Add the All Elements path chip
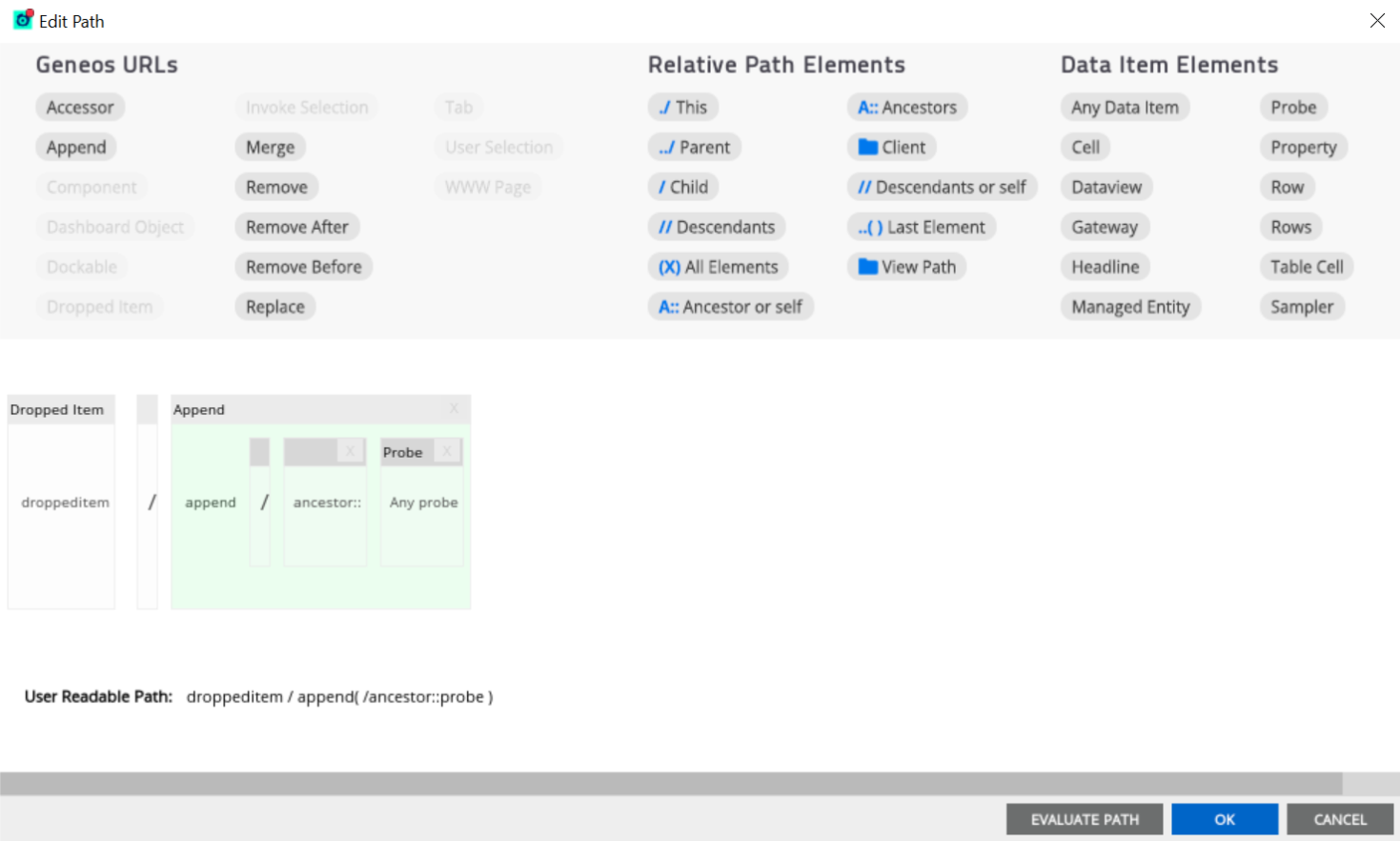The height and width of the screenshot is (841, 1400). [718, 268]
